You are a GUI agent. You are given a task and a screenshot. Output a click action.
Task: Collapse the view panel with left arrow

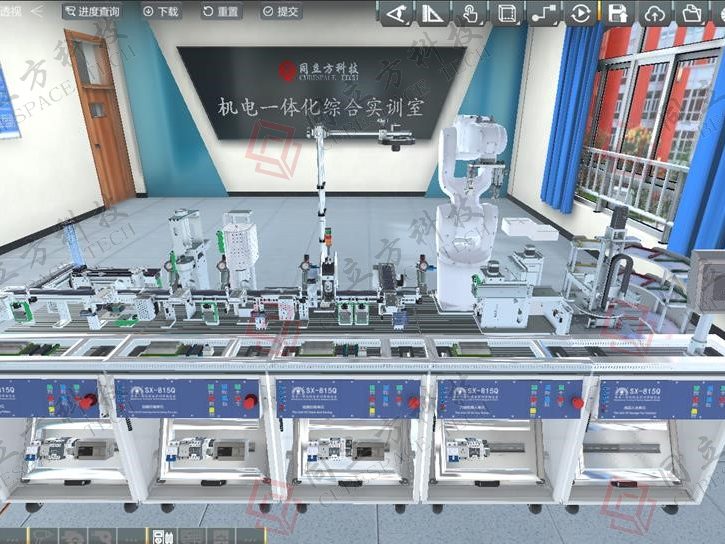(x=37, y=11)
